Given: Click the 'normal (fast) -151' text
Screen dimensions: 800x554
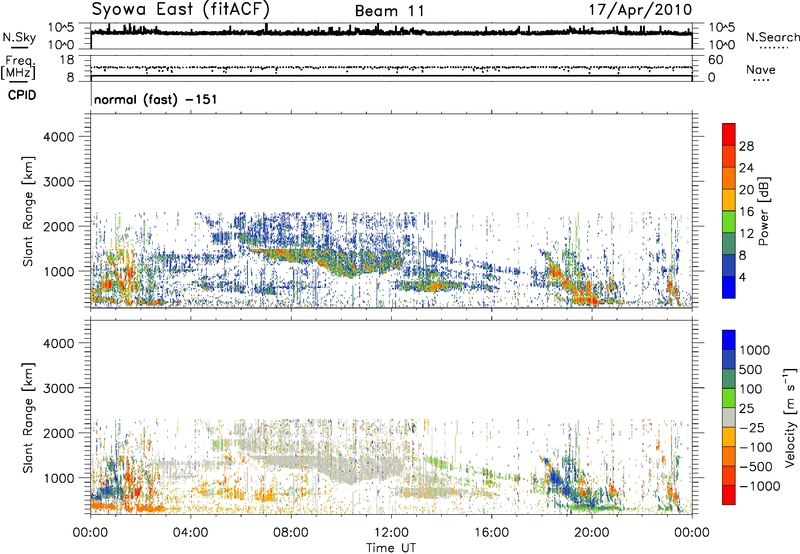Looking at the screenshot, I should [x=156, y=99].
